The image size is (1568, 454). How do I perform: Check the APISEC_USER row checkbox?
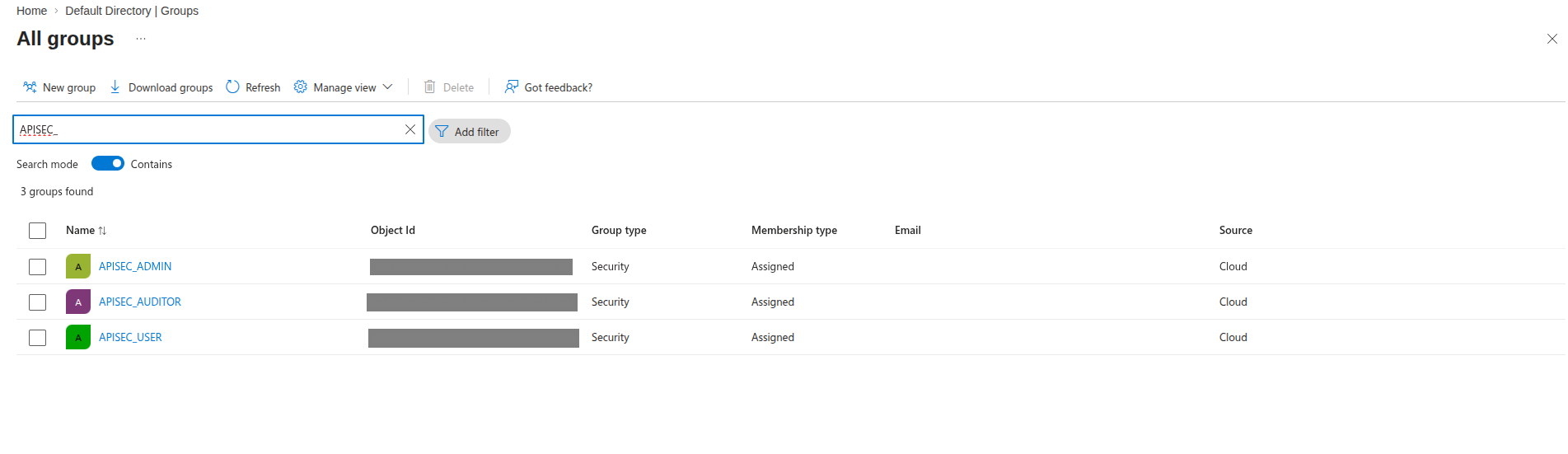coord(37,338)
